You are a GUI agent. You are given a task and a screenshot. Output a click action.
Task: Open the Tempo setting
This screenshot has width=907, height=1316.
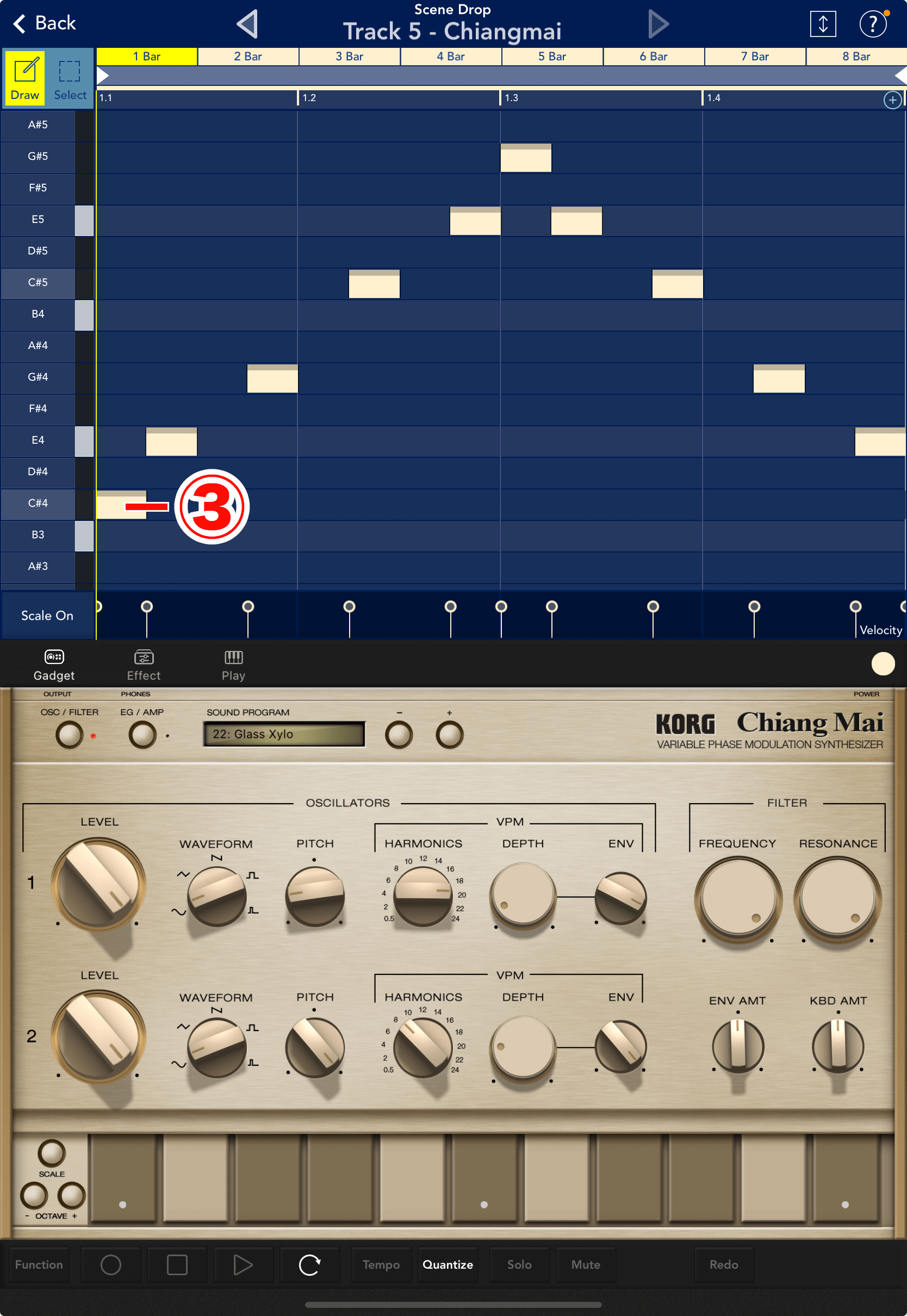[x=381, y=1265]
